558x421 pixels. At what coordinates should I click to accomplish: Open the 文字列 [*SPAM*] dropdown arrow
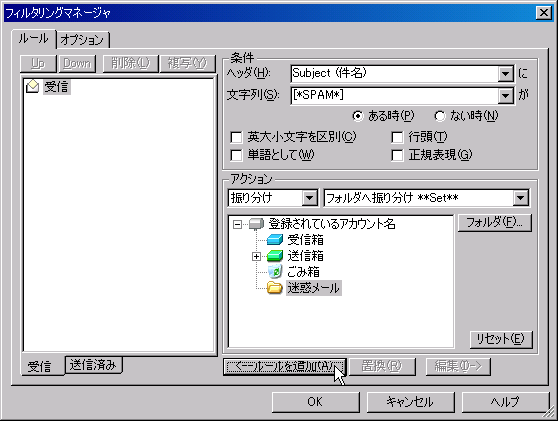click(505, 95)
